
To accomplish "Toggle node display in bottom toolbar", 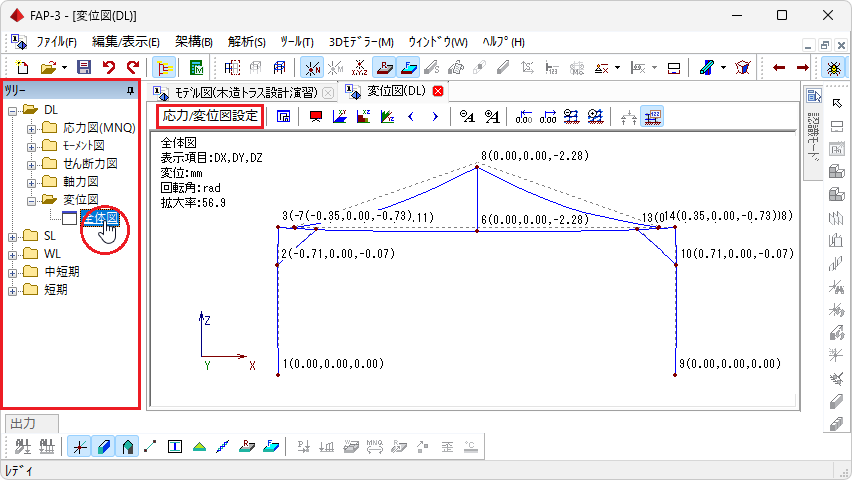I will click(x=78, y=446).
